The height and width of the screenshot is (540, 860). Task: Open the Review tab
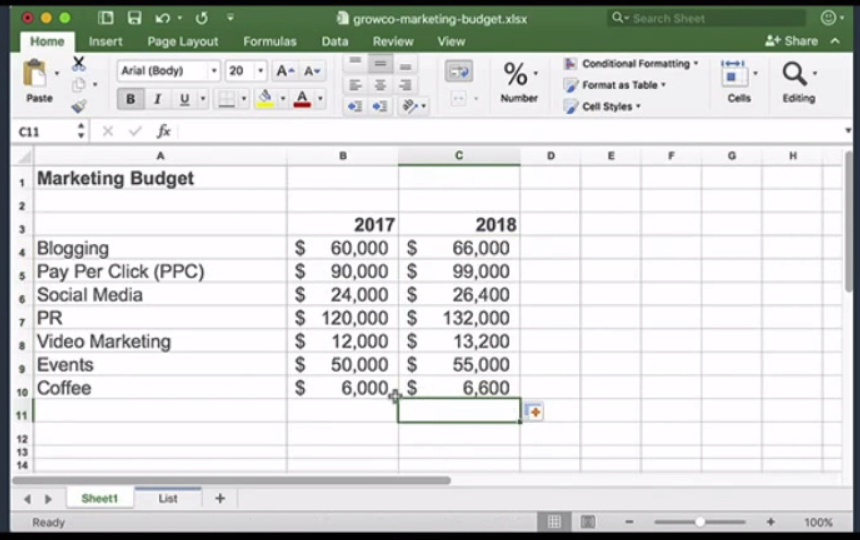point(393,41)
